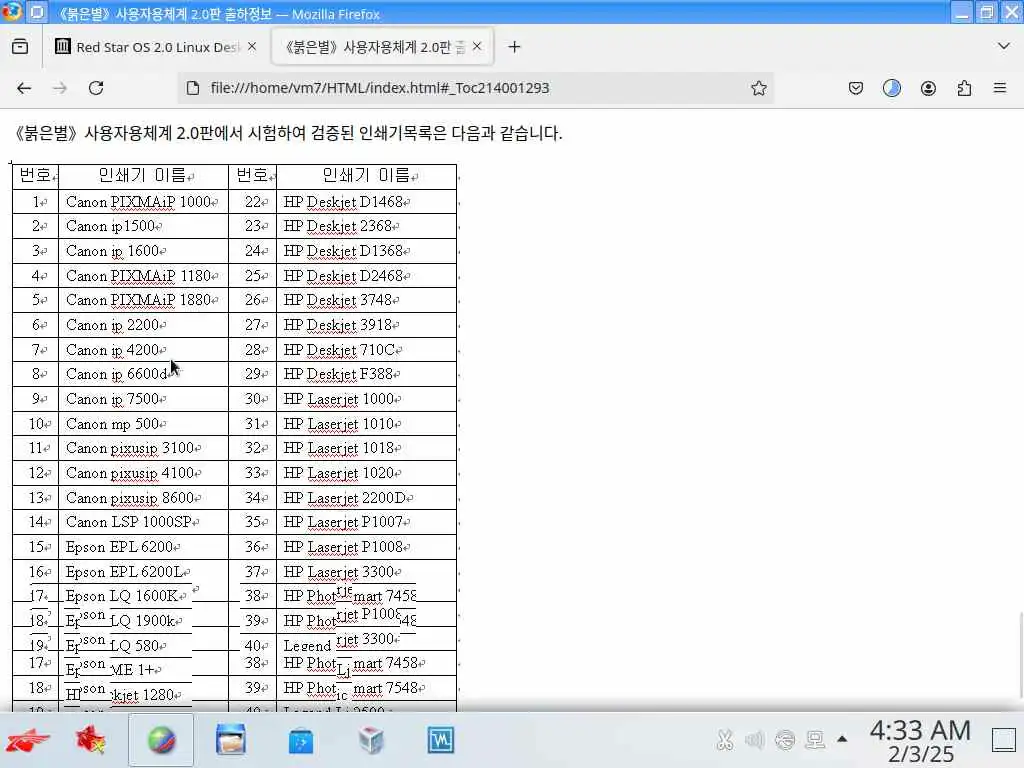Click the Canon ip 2200 cell
This screenshot has height=768, width=1024.
(x=144, y=325)
